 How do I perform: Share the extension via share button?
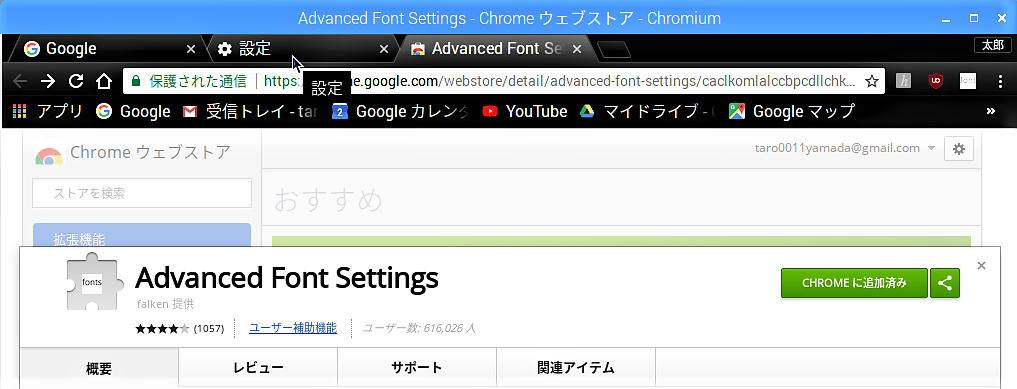coord(945,283)
